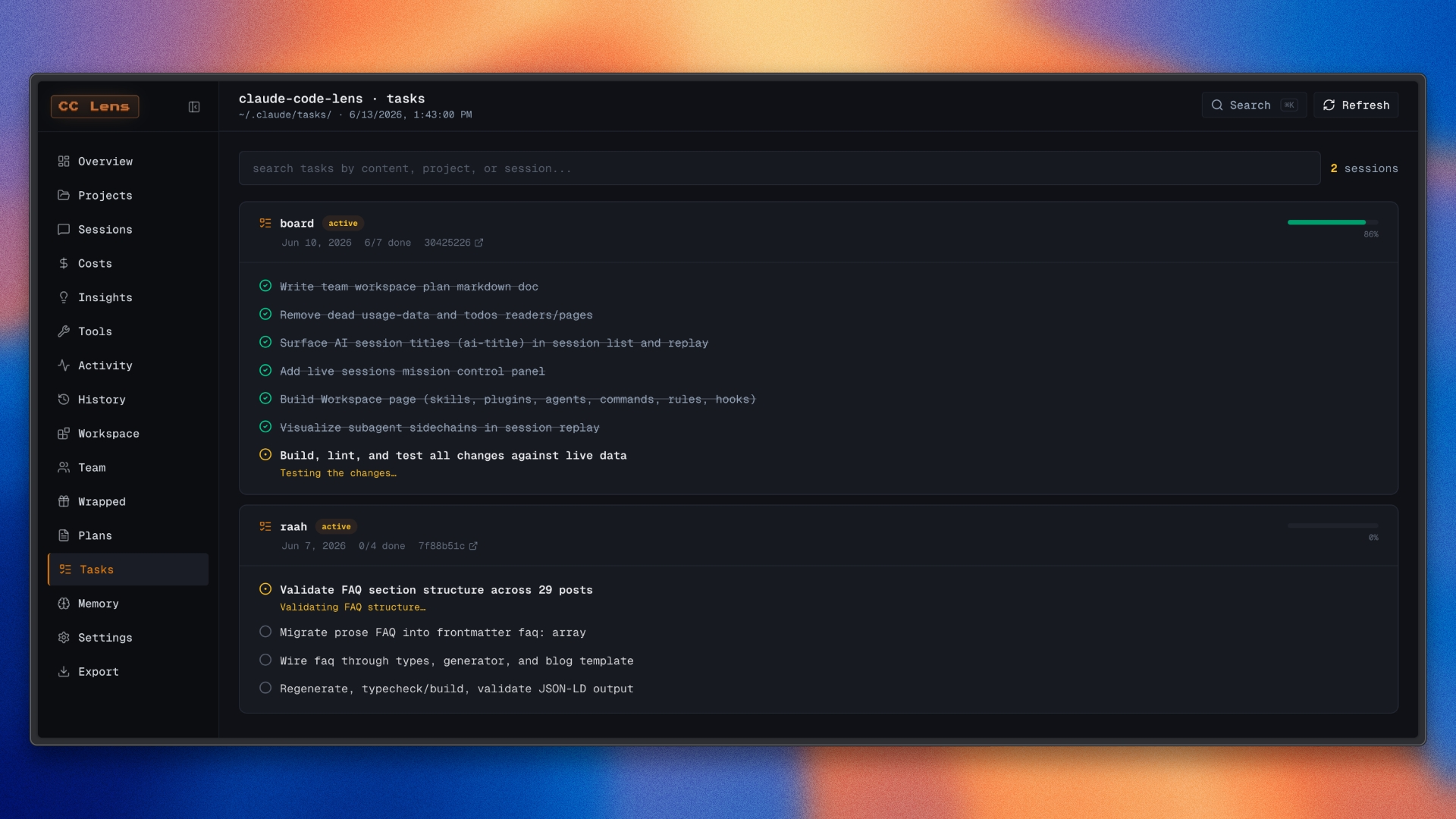Click the raah task list icon

pyautogui.click(x=265, y=526)
